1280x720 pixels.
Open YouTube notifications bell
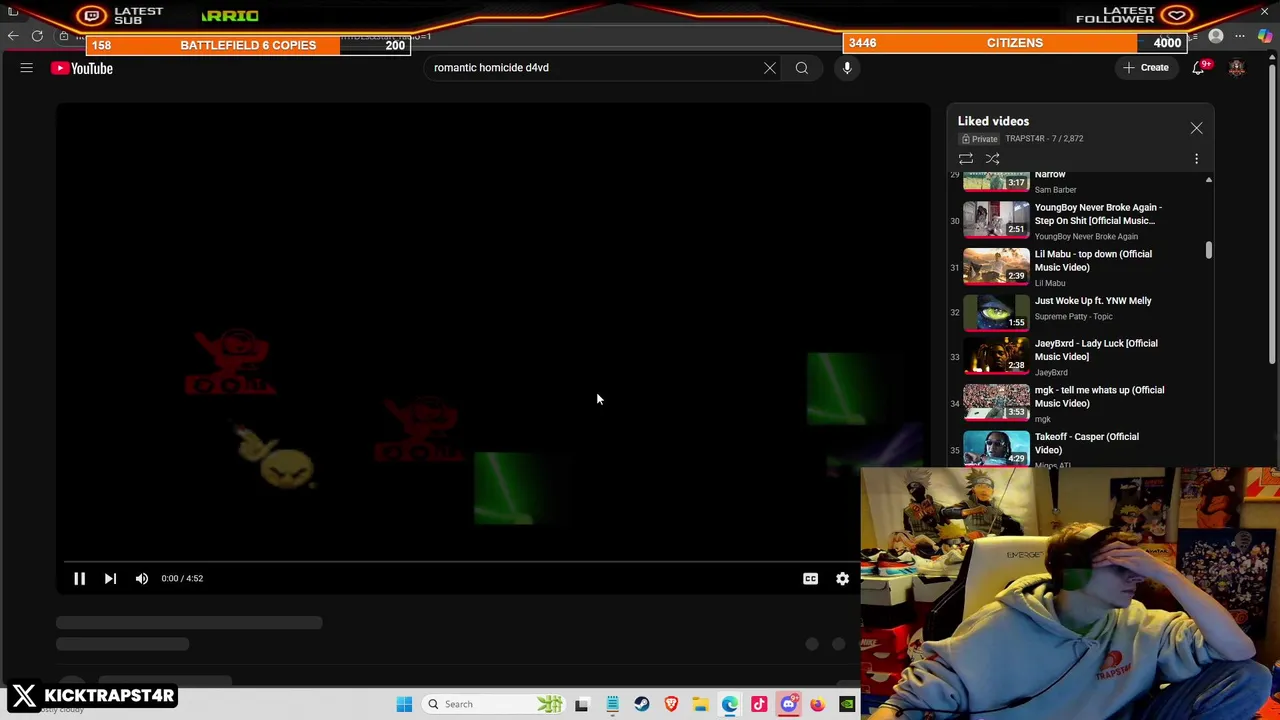pyautogui.click(x=1198, y=68)
